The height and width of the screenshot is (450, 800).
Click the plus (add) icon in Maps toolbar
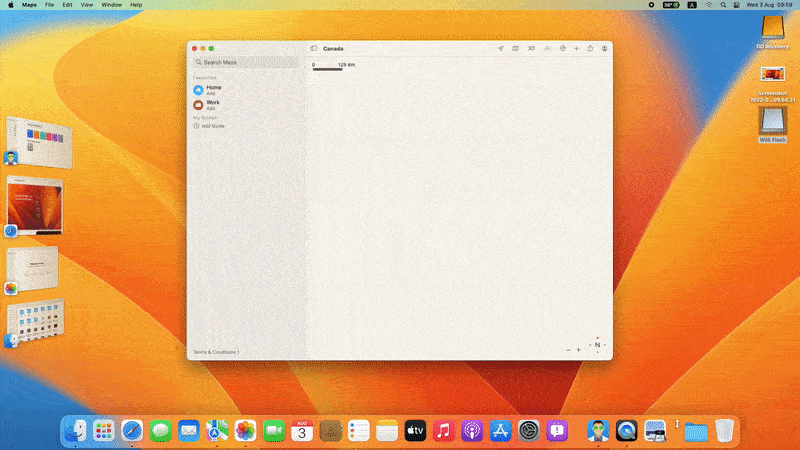pos(577,48)
